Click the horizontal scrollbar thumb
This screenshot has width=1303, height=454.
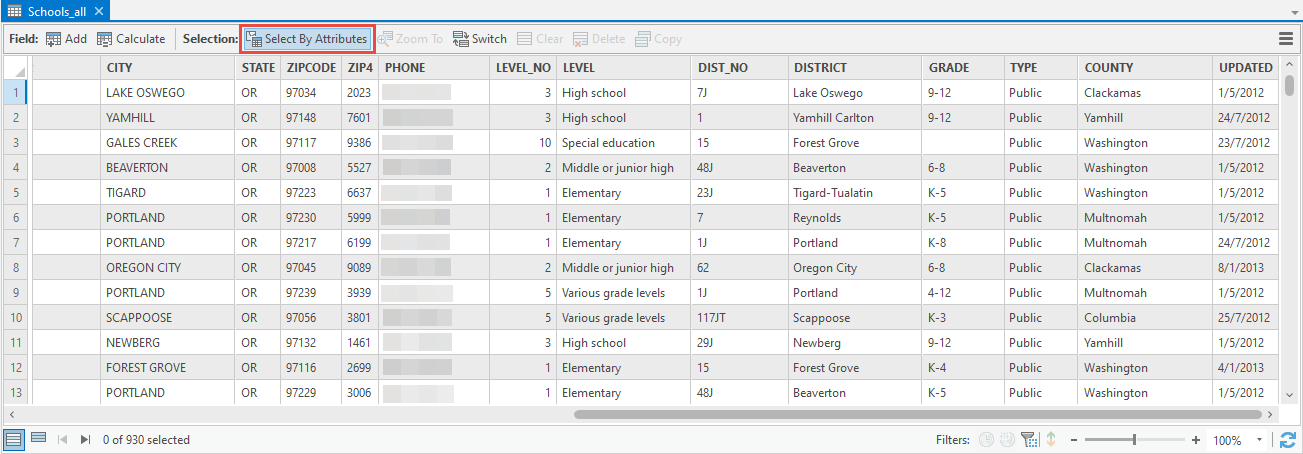coord(917,413)
